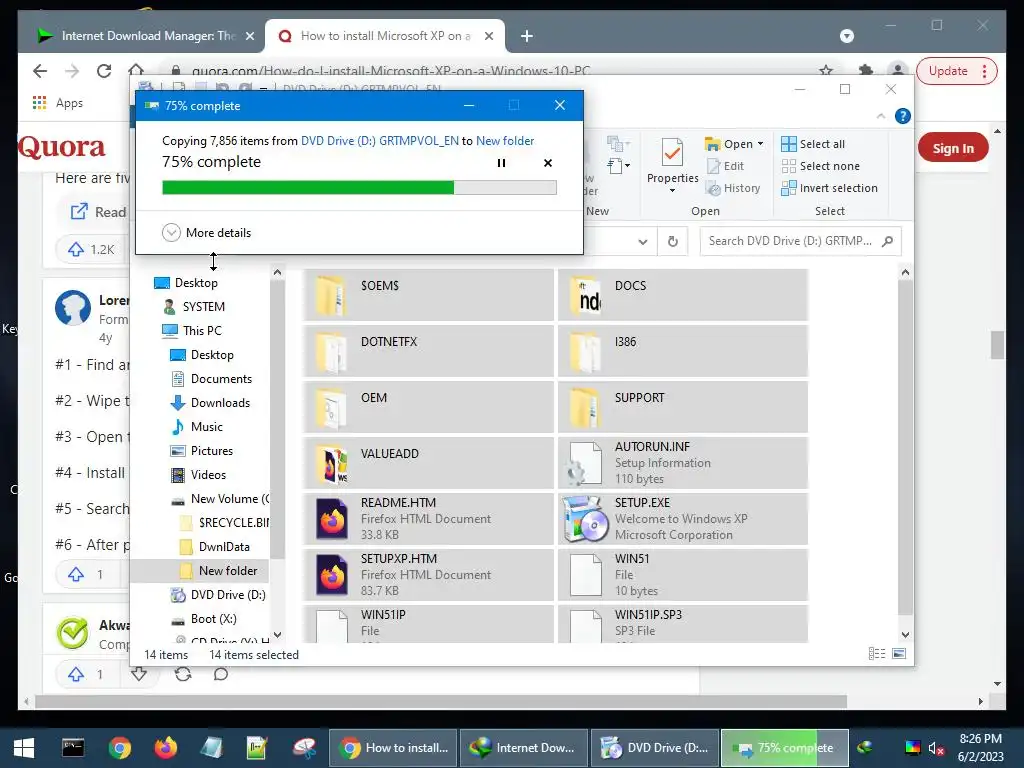The width and height of the screenshot is (1024, 768).
Task: Select the SUPPORT folder
Action: coord(683,408)
